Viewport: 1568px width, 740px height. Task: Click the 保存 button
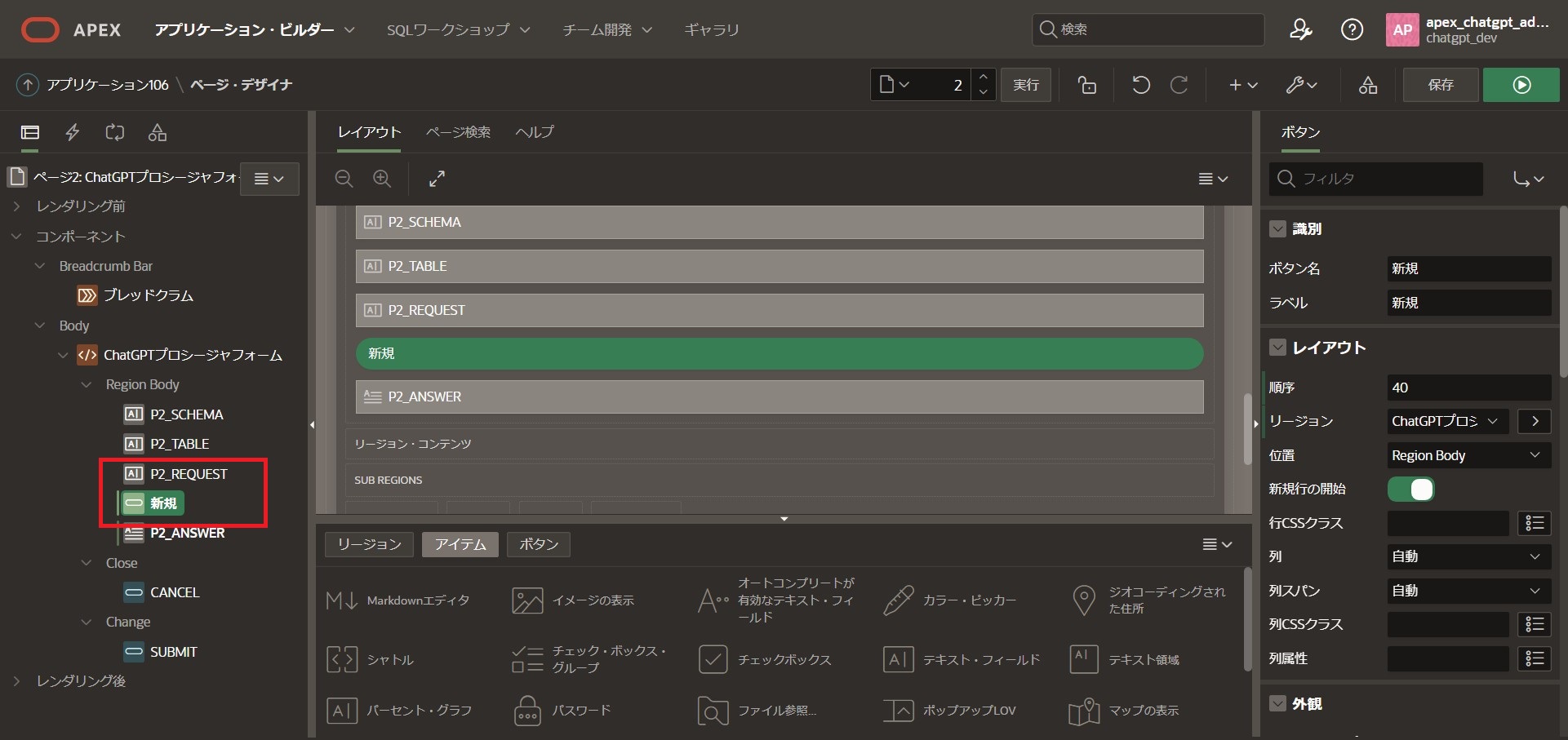(x=1441, y=85)
